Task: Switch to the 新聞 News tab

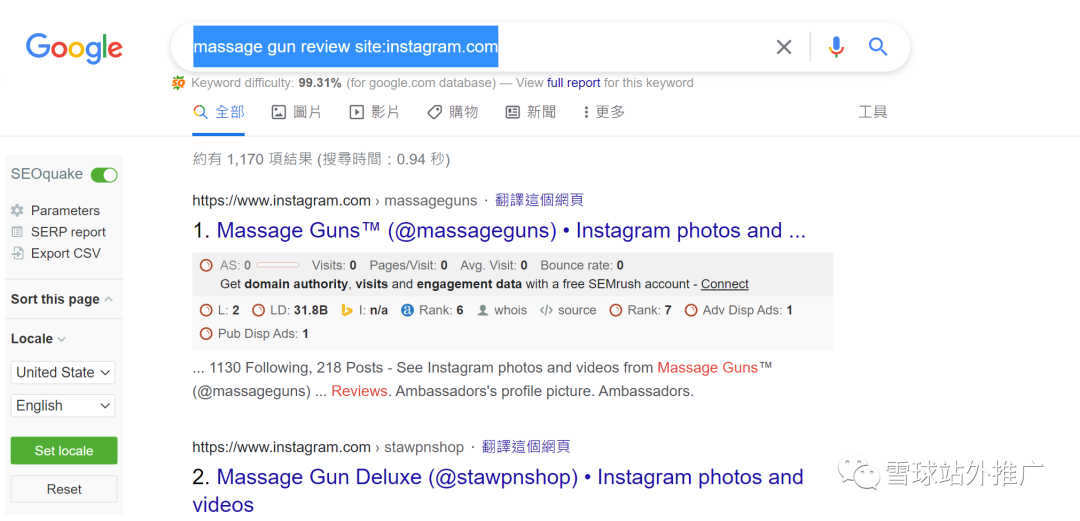Action: pyautogui.click(x=530, y=112)
